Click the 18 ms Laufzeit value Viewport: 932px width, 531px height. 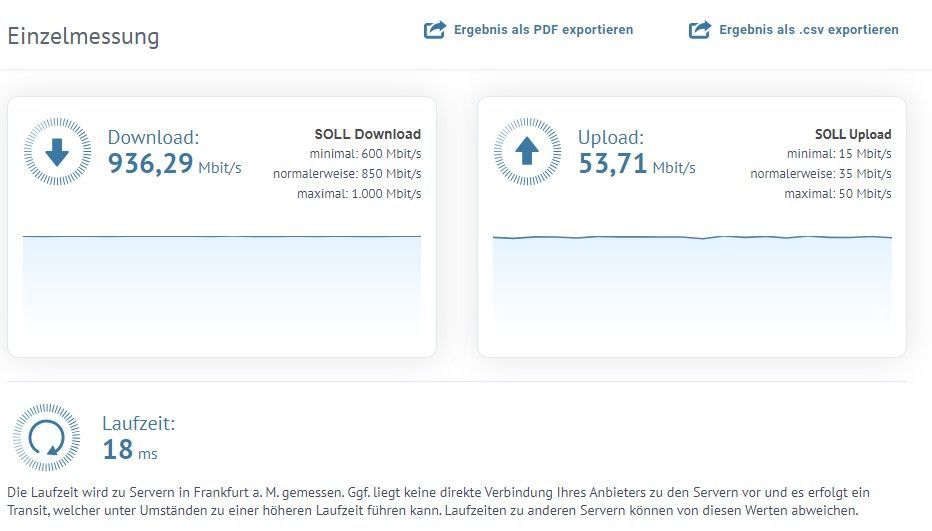point(130,450)
